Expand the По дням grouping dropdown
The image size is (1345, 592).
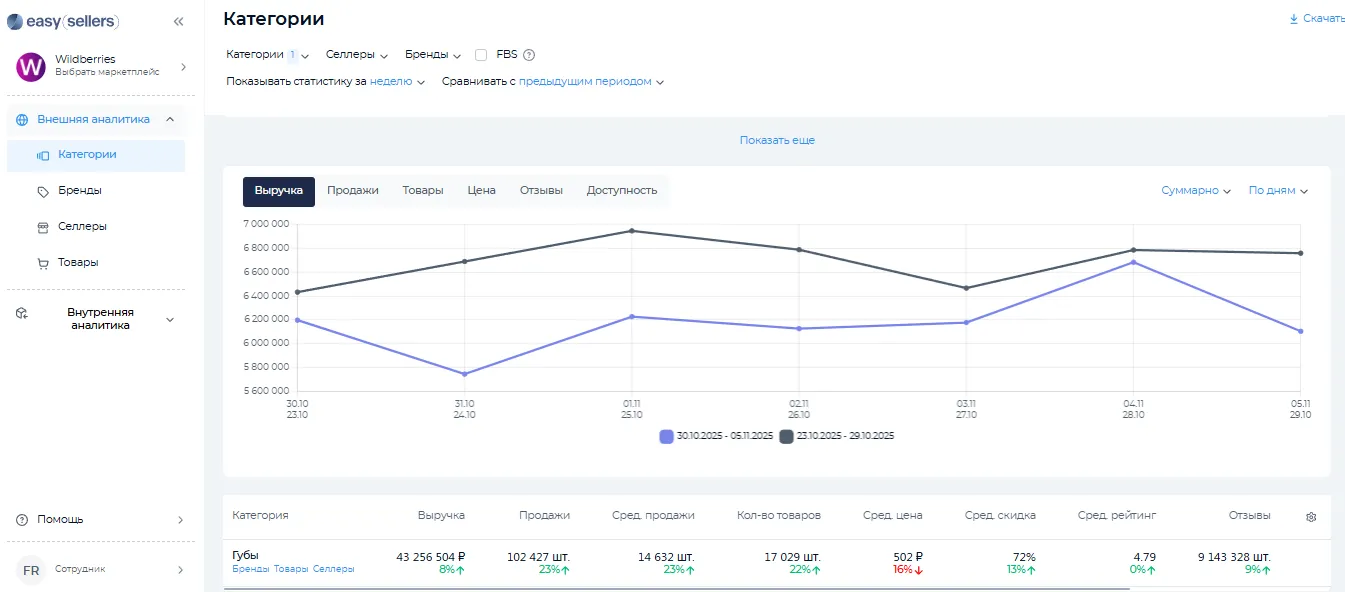[1278, 191]
